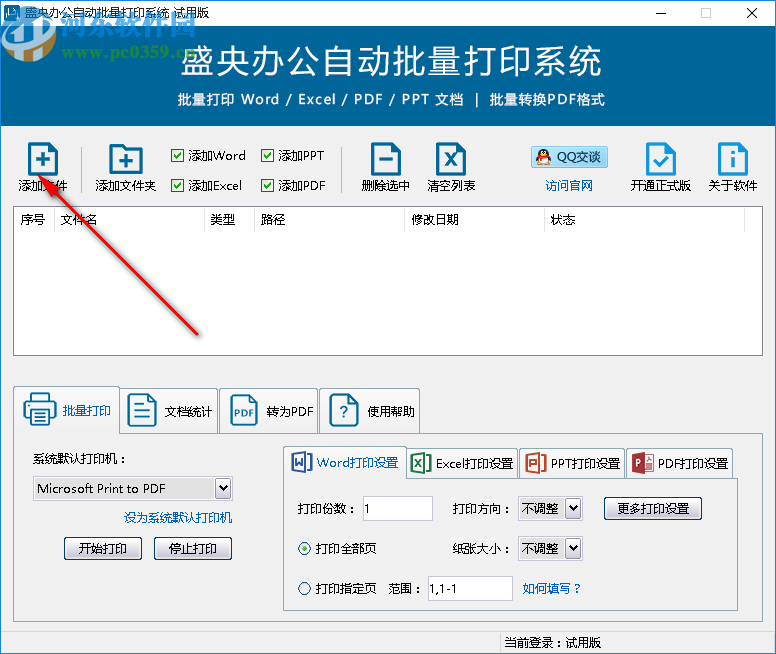Toggle the 添加PDF checkbox

tap(267, 186)
